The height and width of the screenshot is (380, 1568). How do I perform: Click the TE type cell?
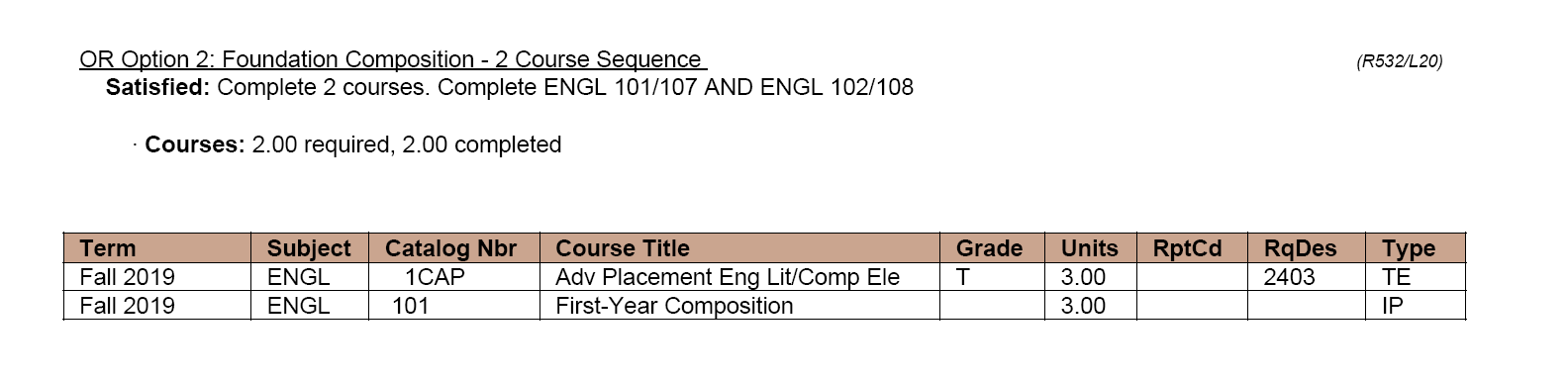1397,277
